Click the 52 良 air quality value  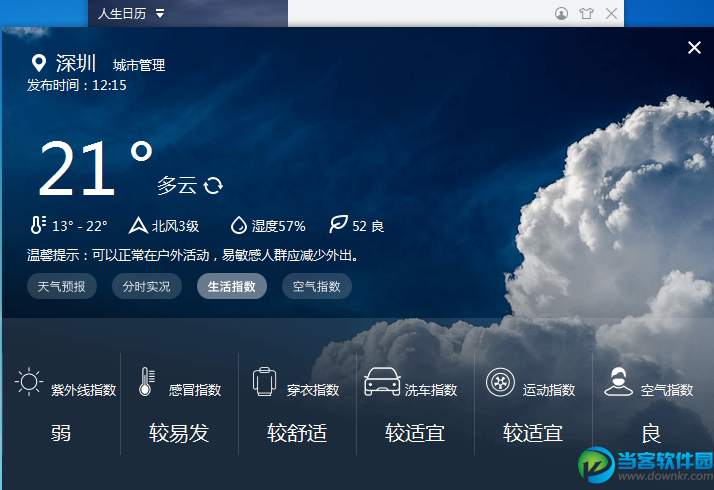[x=368, y=226]
